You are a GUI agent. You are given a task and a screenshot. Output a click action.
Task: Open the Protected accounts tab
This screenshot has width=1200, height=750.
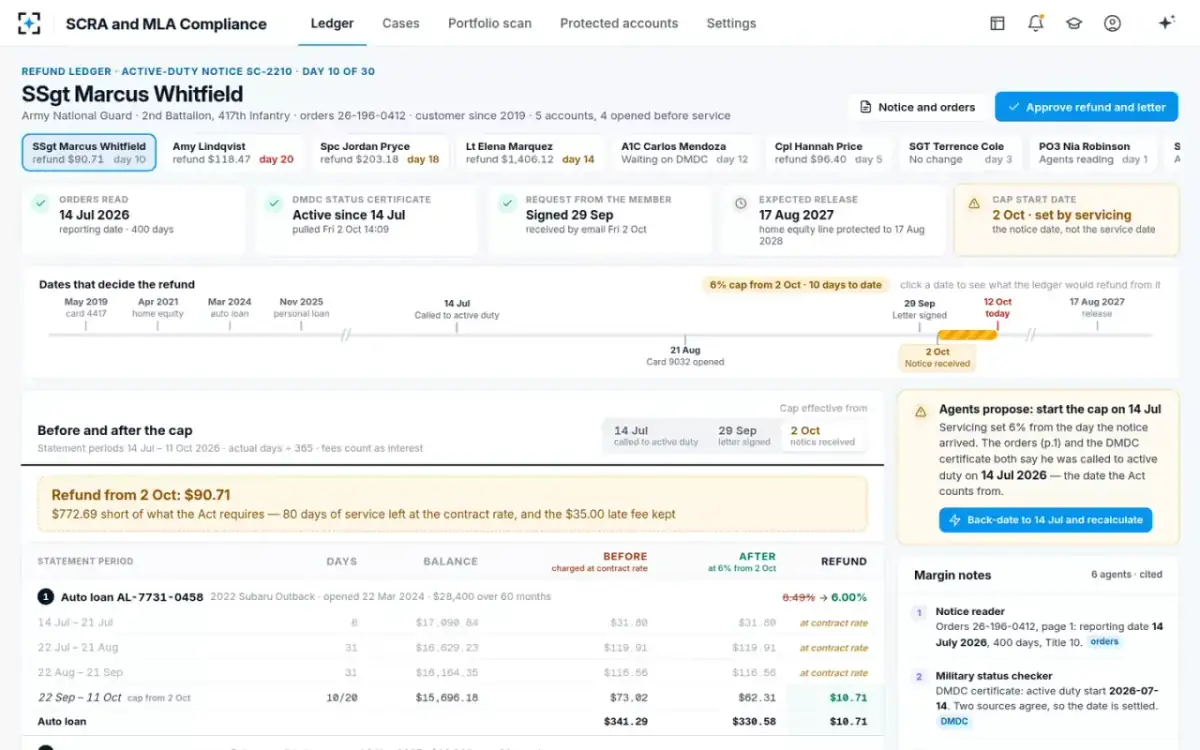(619, 23)
